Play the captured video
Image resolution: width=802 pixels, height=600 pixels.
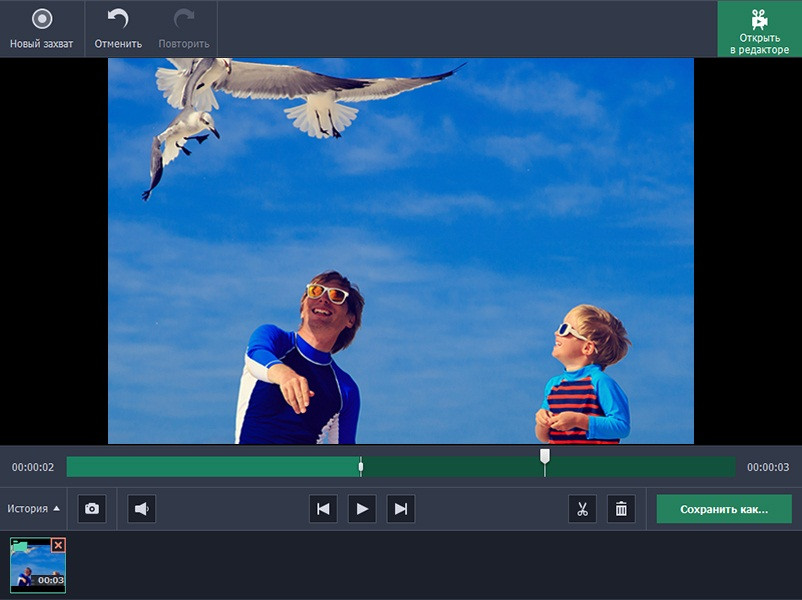click(362, 509)
